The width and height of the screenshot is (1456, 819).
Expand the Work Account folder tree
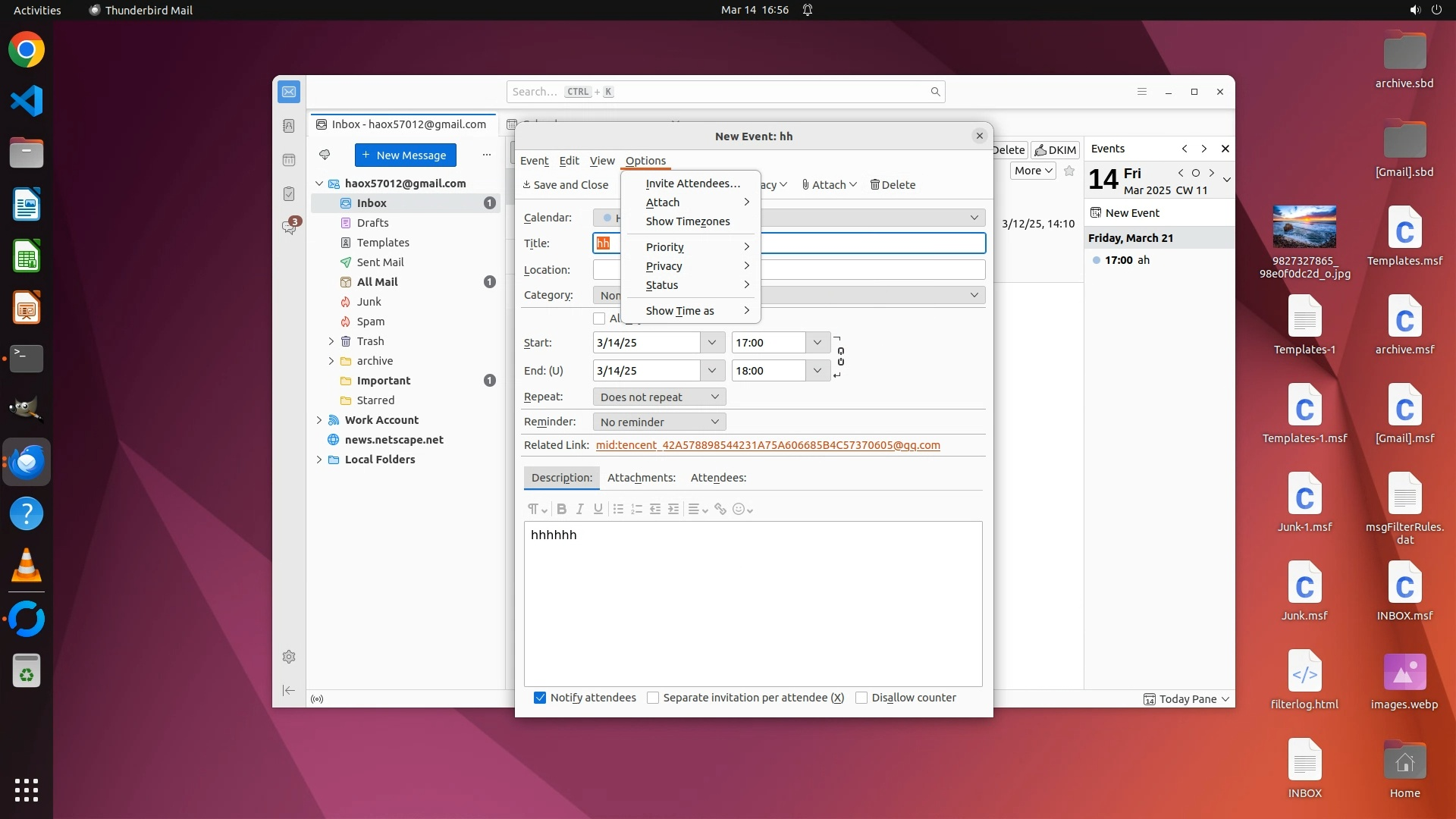point(319,420)
